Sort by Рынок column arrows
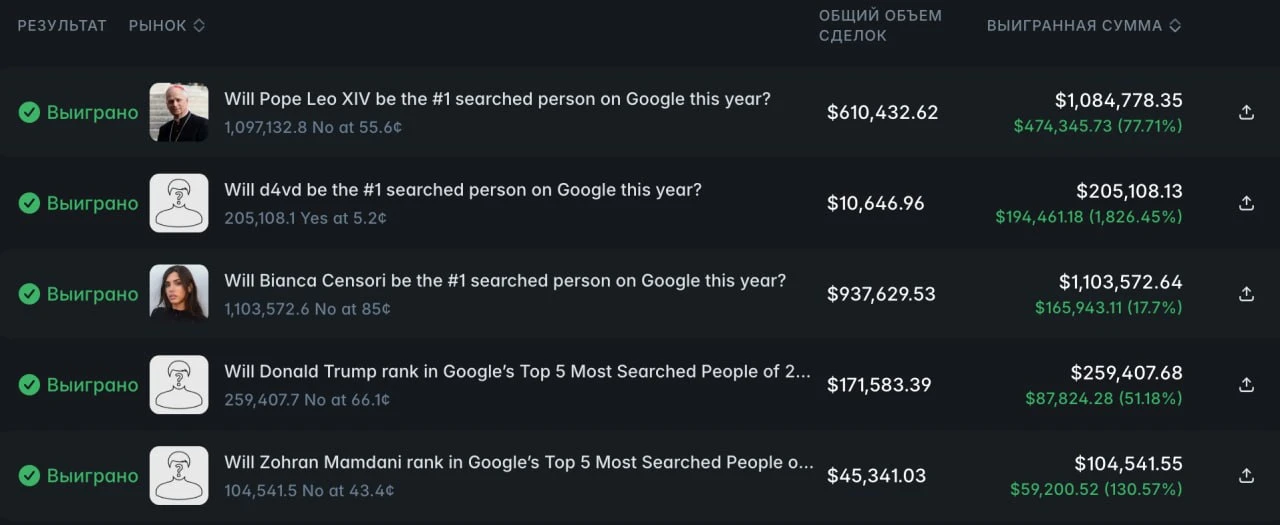This screenshot has width=1280, height=525. point(199,26)
